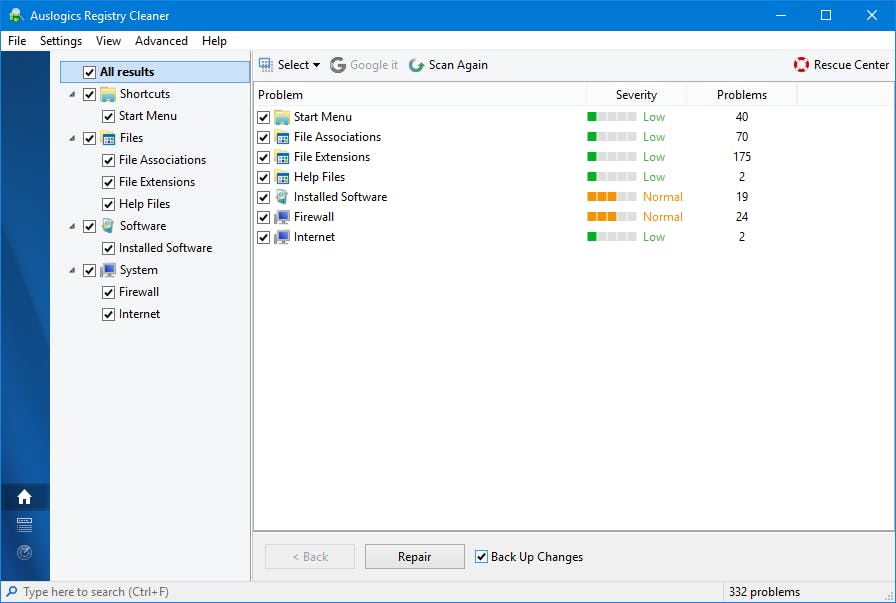This screenshot has height=603, width=896.
Task: Disable Back Up Changes checkbox
Action: pyautogui.click(x=482, y=557)
